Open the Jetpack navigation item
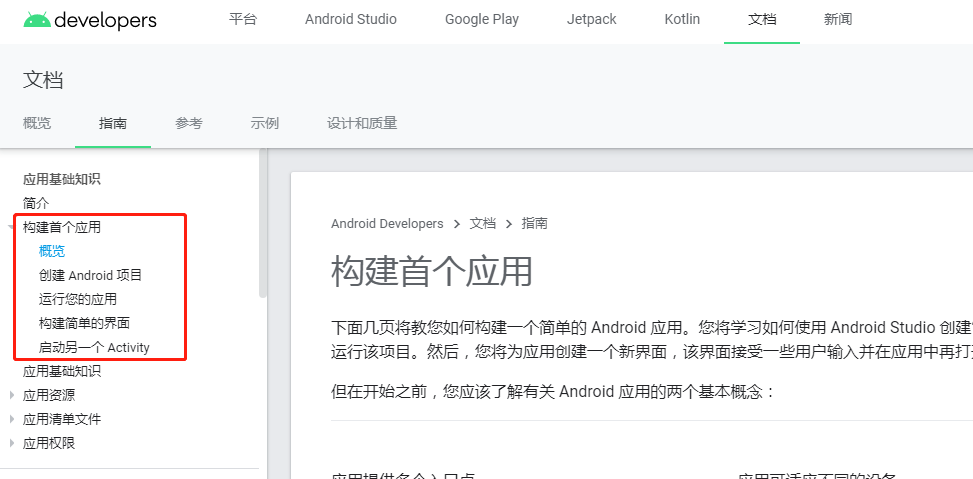This screenshot has width=973, height=479. pyautogui.click(x=591, y=19)
